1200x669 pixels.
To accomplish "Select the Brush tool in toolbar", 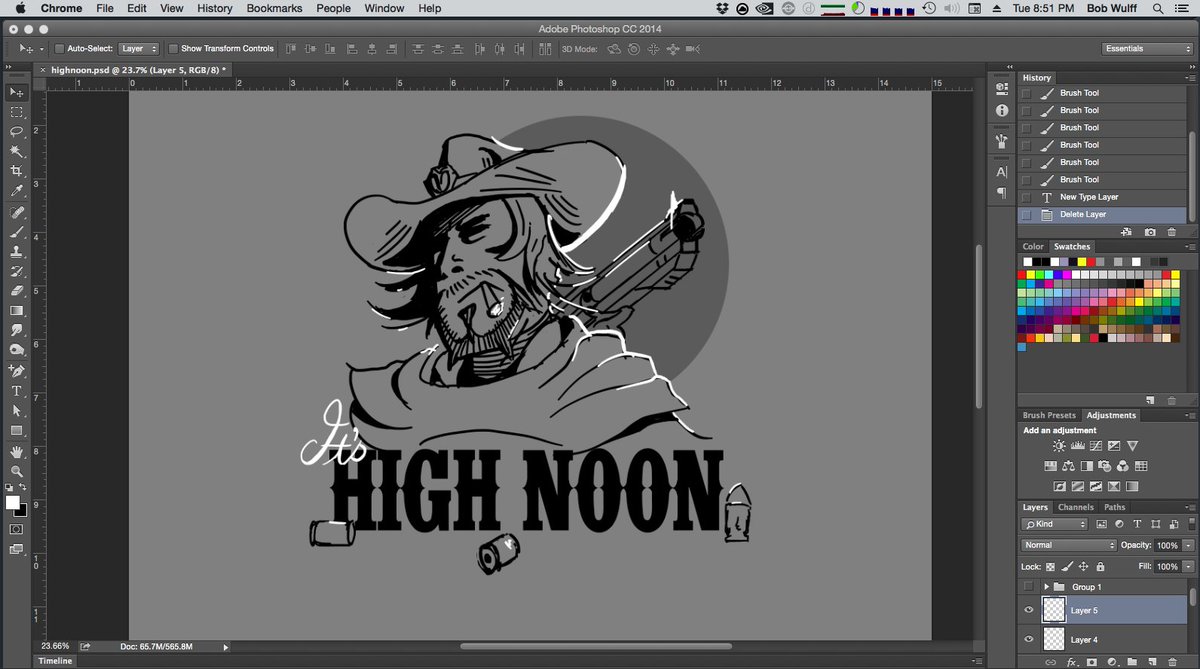I will click(x=17, y=232).
